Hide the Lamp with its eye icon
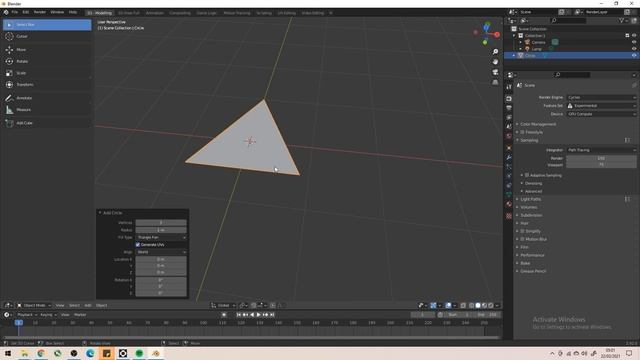Screen dimensions: 640x360 click(x=634, y=49)
